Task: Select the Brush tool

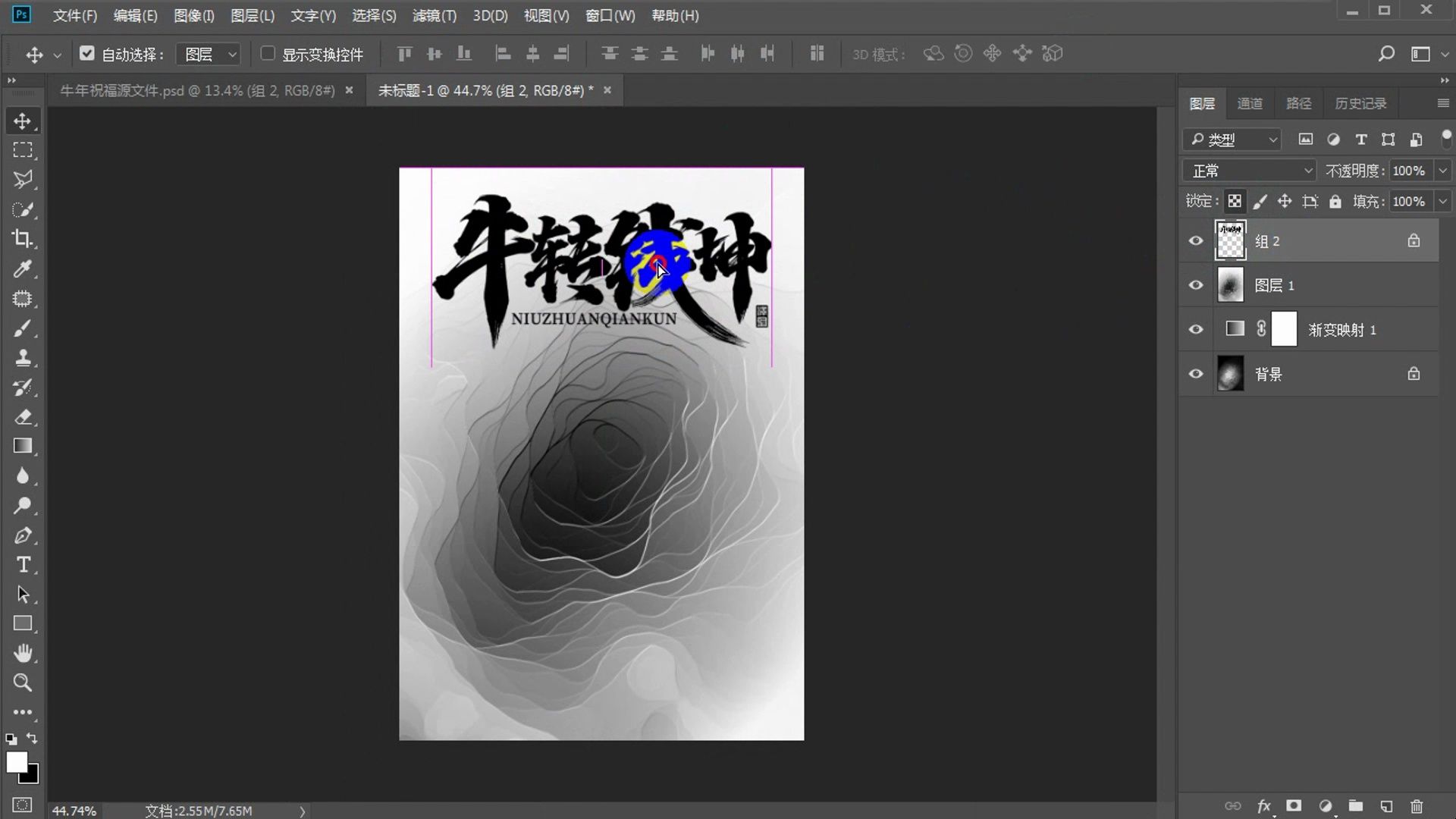Action: tap(23, 328)
